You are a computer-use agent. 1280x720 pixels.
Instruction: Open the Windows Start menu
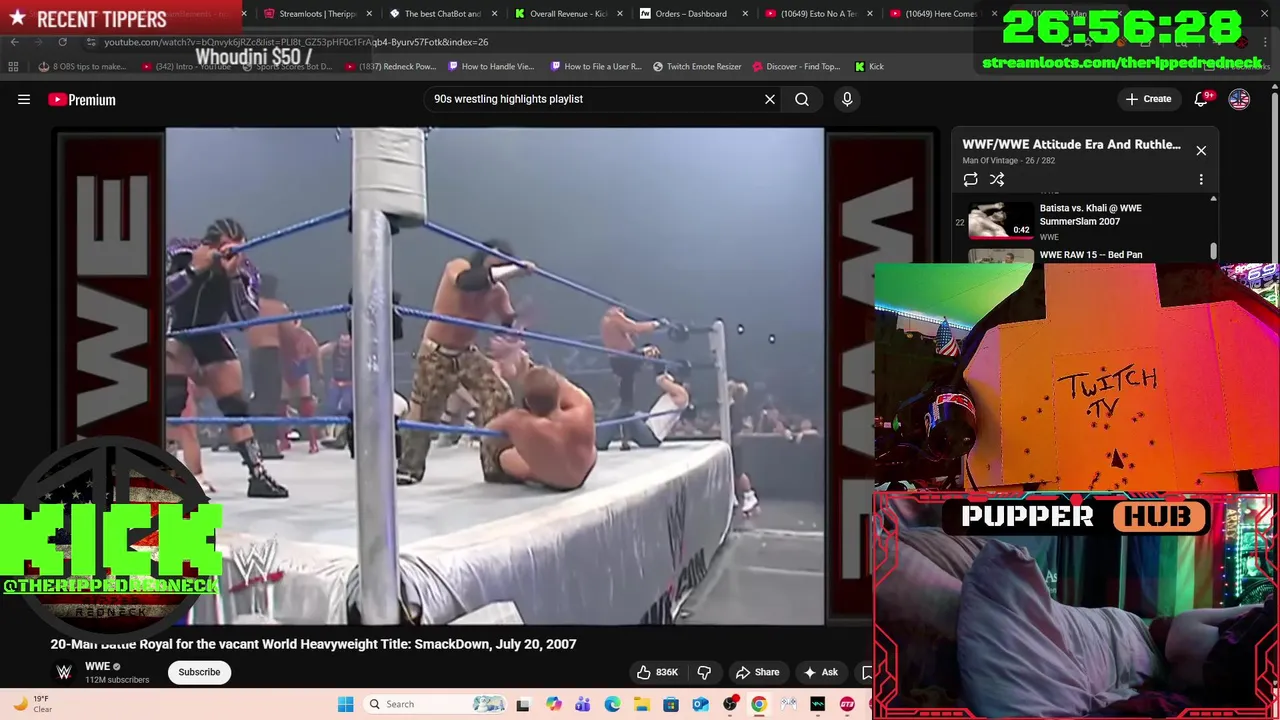pos(345,704)
